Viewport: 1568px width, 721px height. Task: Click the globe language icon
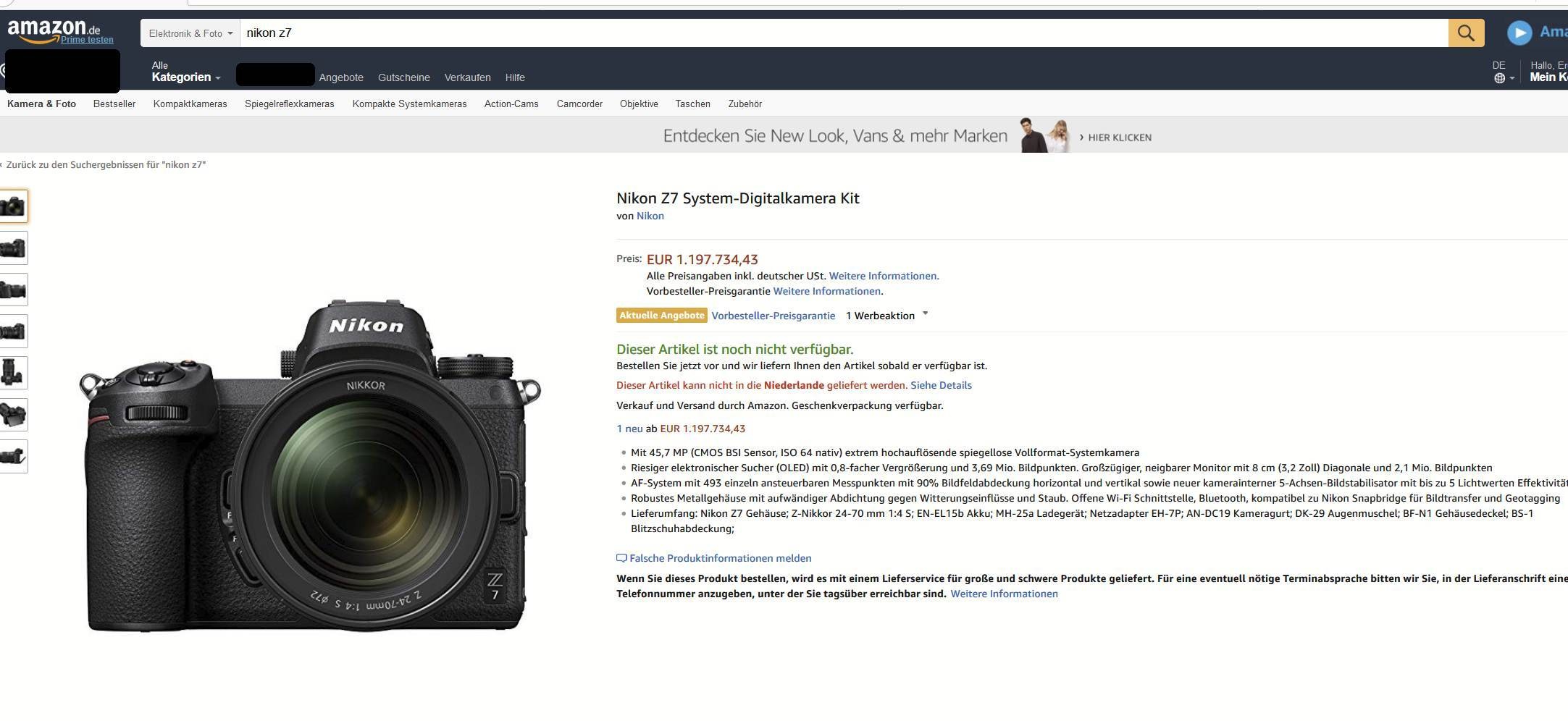pos(1499,78)
